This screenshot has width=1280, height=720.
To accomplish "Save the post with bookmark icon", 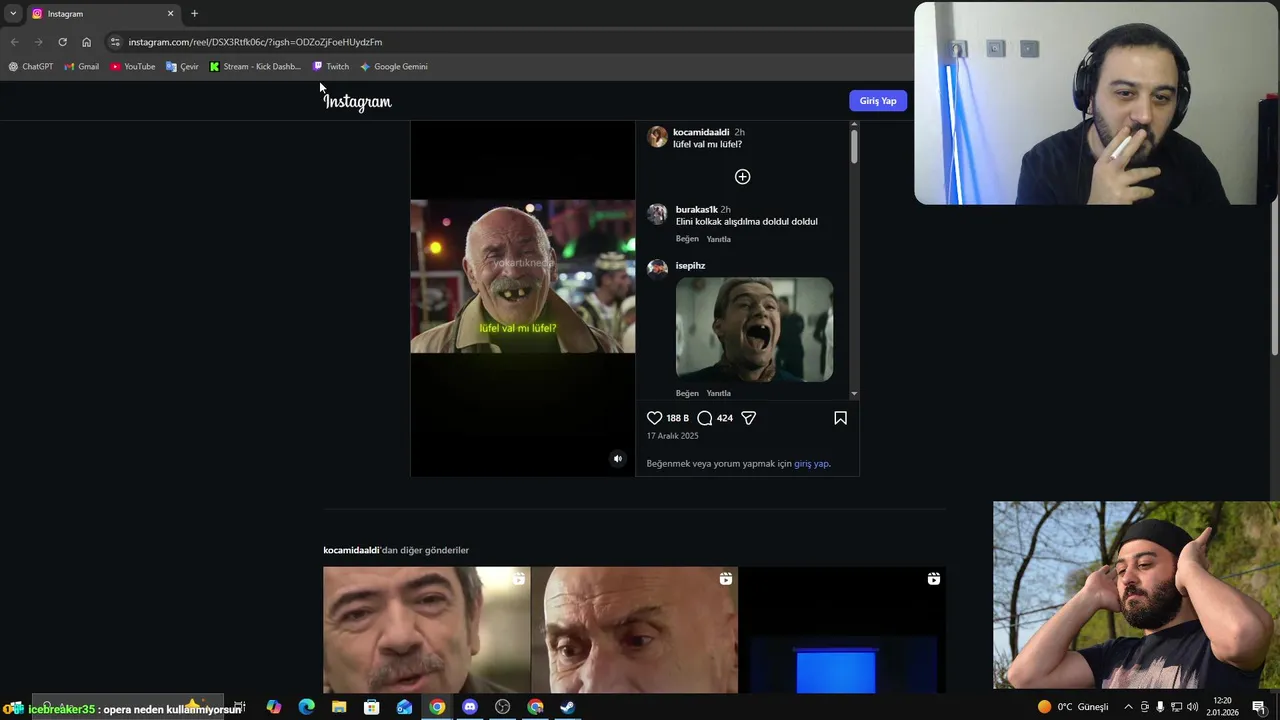I will point(840,418).
